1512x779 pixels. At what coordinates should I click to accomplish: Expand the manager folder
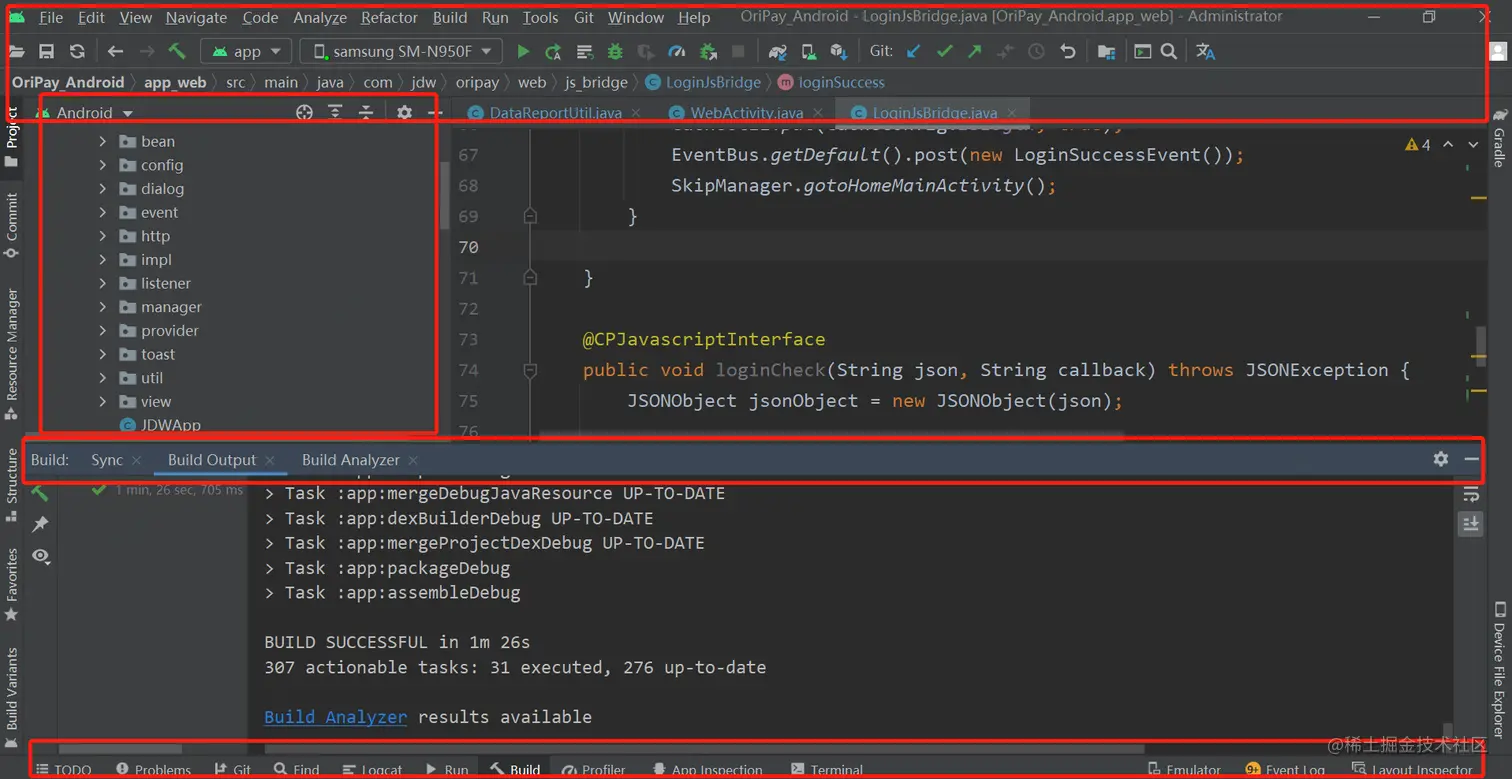coord(102,307)
